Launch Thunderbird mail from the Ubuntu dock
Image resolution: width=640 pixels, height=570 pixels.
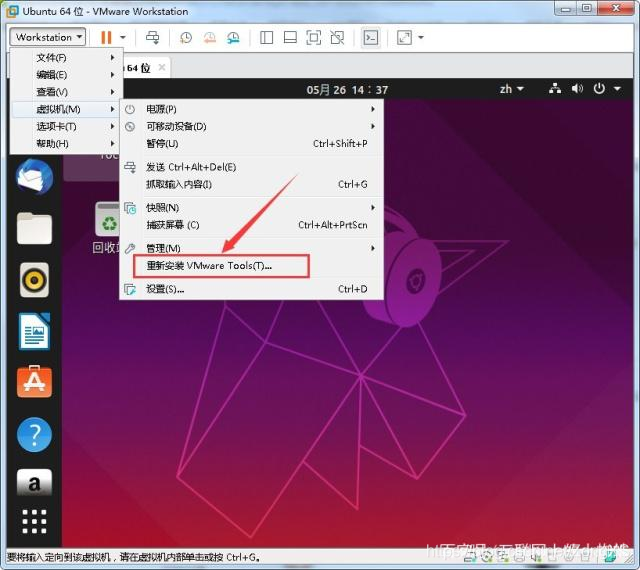[x=35, y=177]
